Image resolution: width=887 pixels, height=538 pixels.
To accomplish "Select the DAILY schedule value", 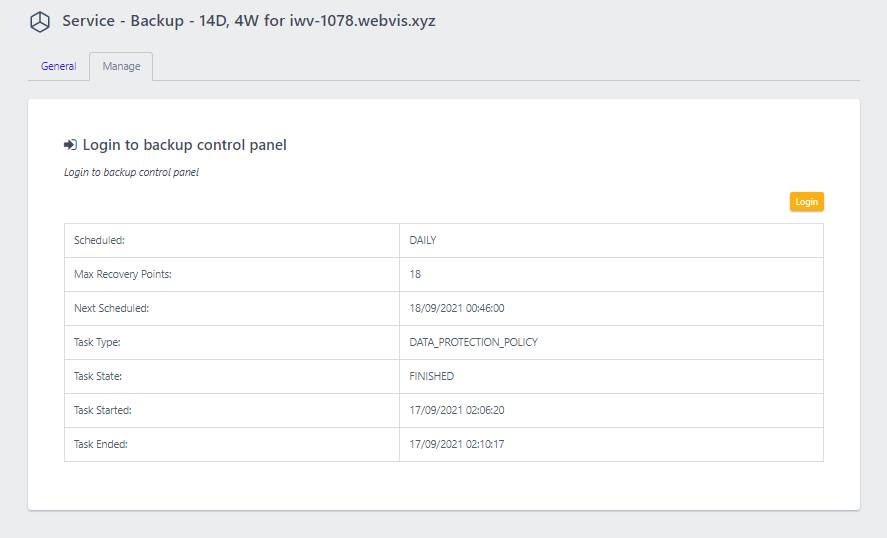I will (x=423, y=240).
